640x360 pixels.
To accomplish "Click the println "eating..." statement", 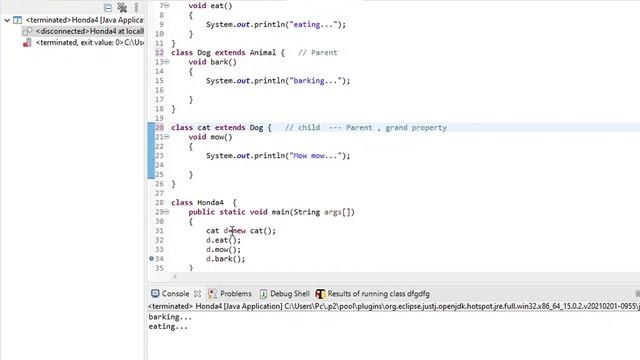I will point(276,24).
